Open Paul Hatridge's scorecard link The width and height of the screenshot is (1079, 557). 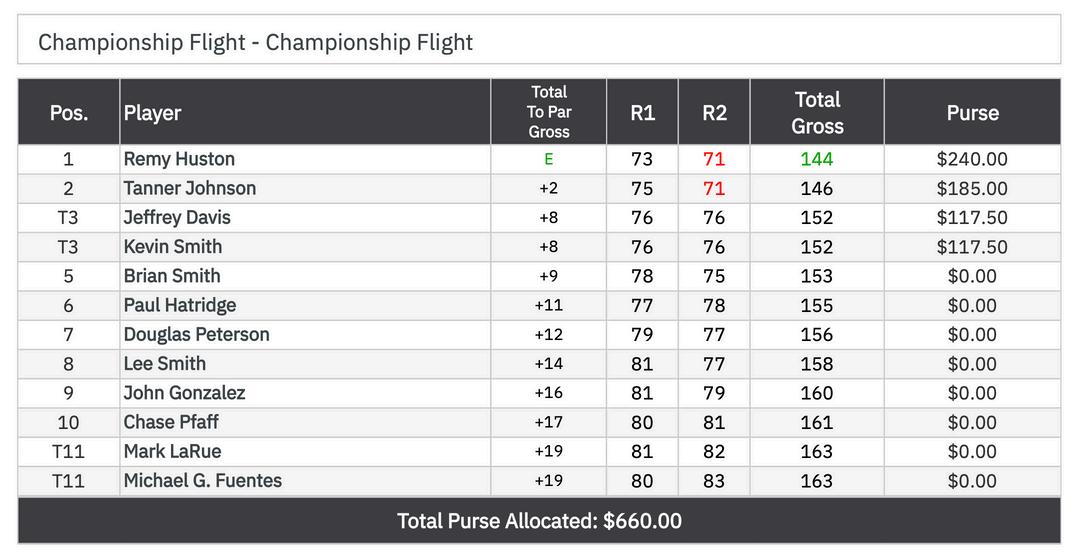(x=180, y=305)
